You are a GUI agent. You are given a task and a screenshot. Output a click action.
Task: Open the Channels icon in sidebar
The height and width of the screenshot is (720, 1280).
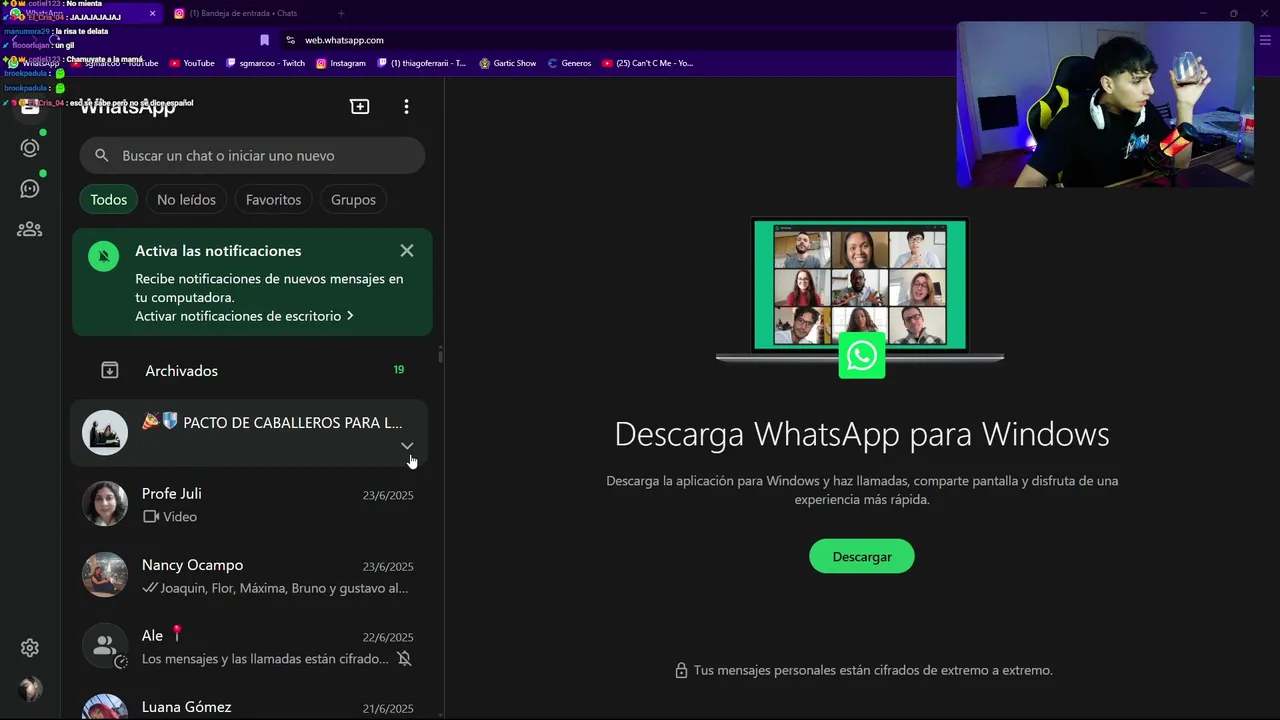tap(30, 189)
